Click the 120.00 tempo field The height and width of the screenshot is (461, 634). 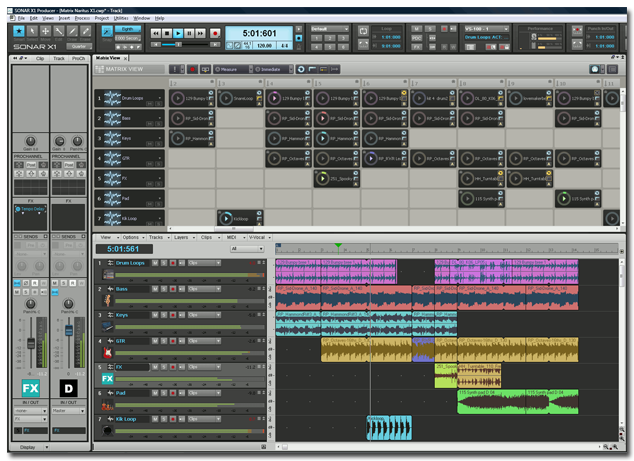(264, 46)
